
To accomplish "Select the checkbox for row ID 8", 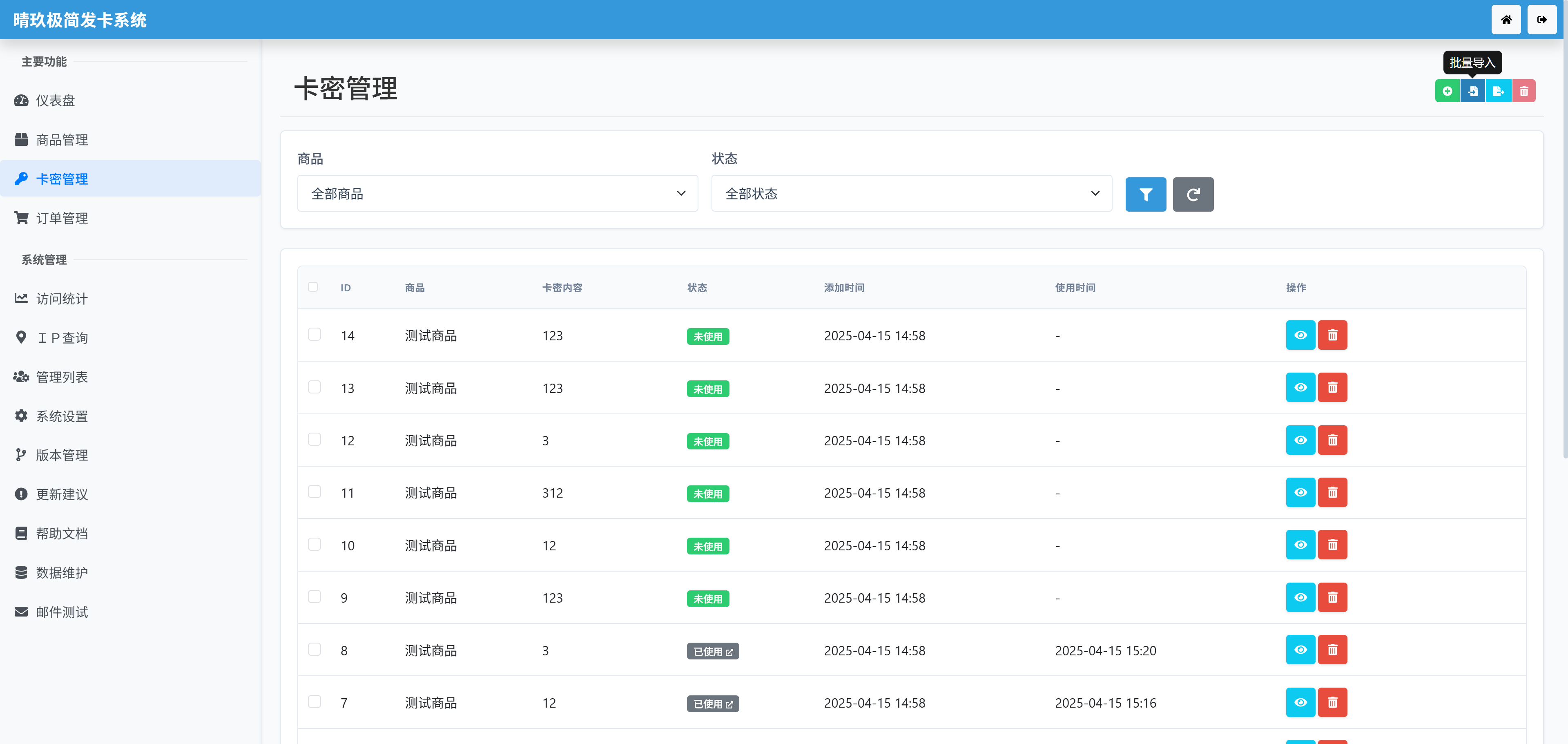I will pos(314,650).
